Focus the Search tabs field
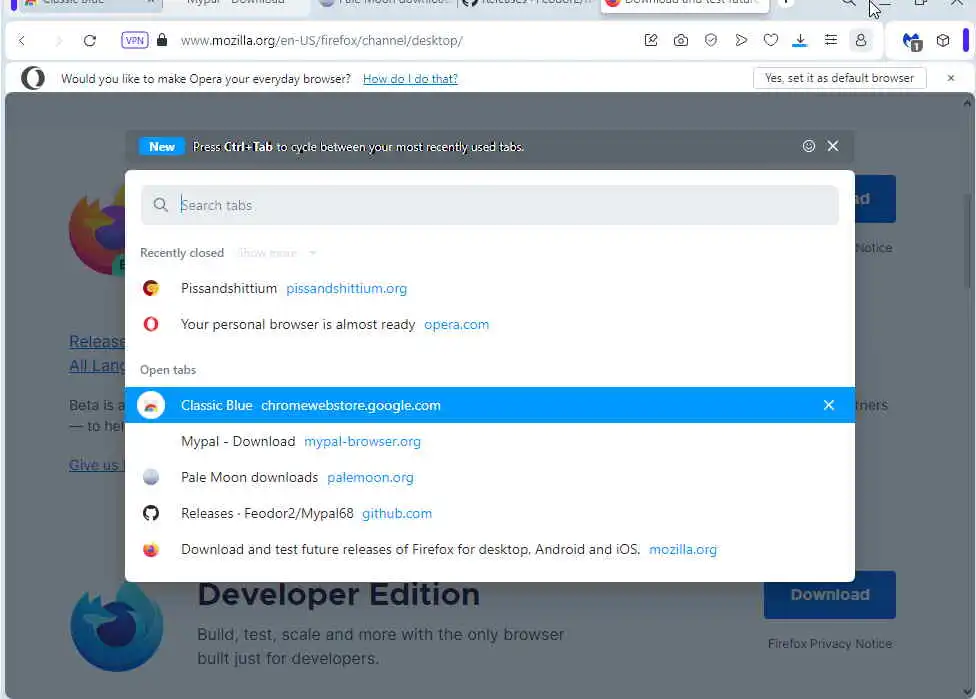976x699 pixels. (489, 205)
